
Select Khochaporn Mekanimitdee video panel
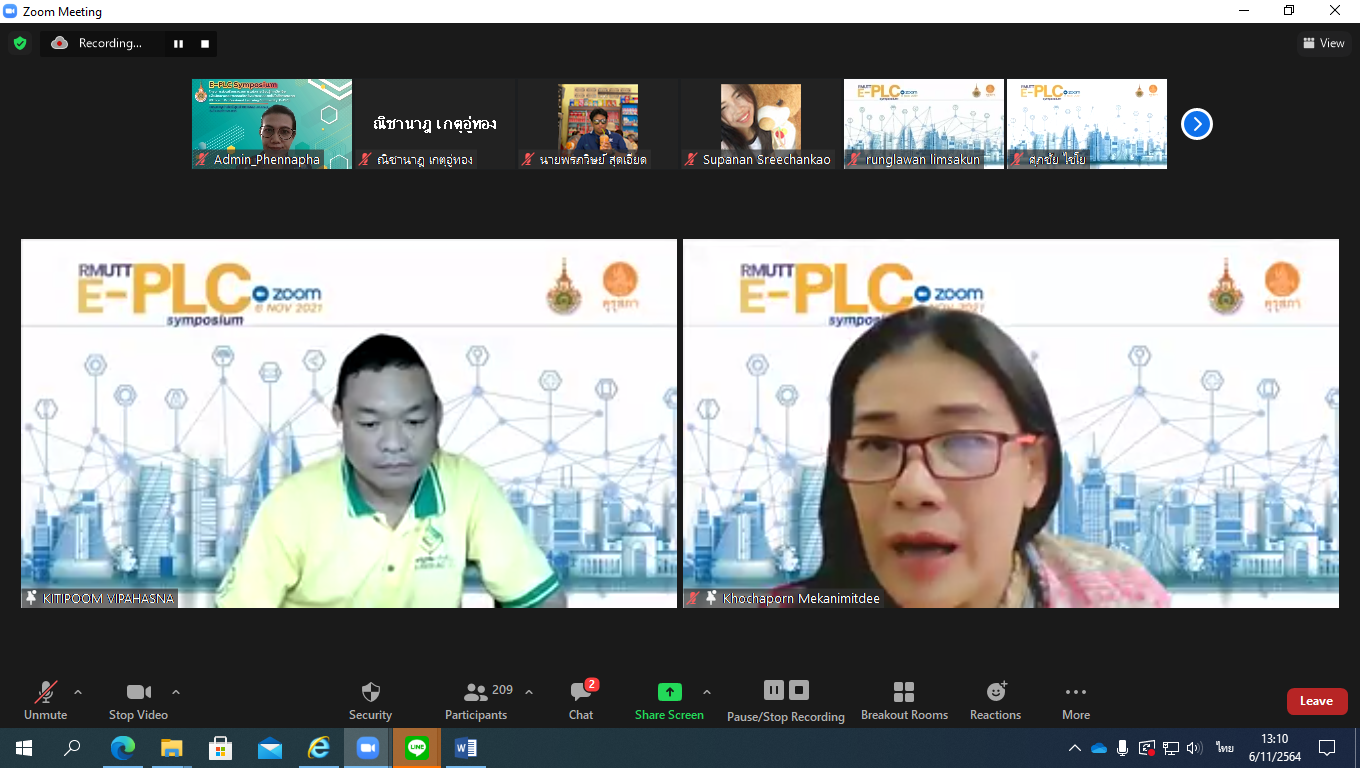pos(1011,423)
